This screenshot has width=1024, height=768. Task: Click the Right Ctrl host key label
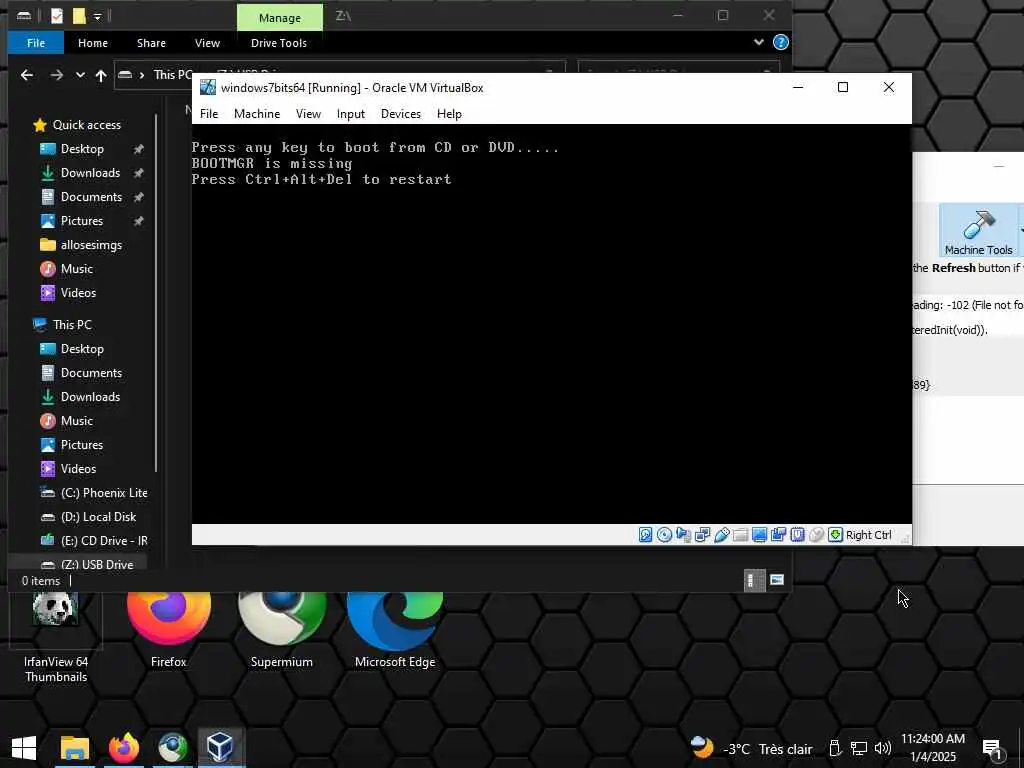pyautogui.click(x=869, y=535)
